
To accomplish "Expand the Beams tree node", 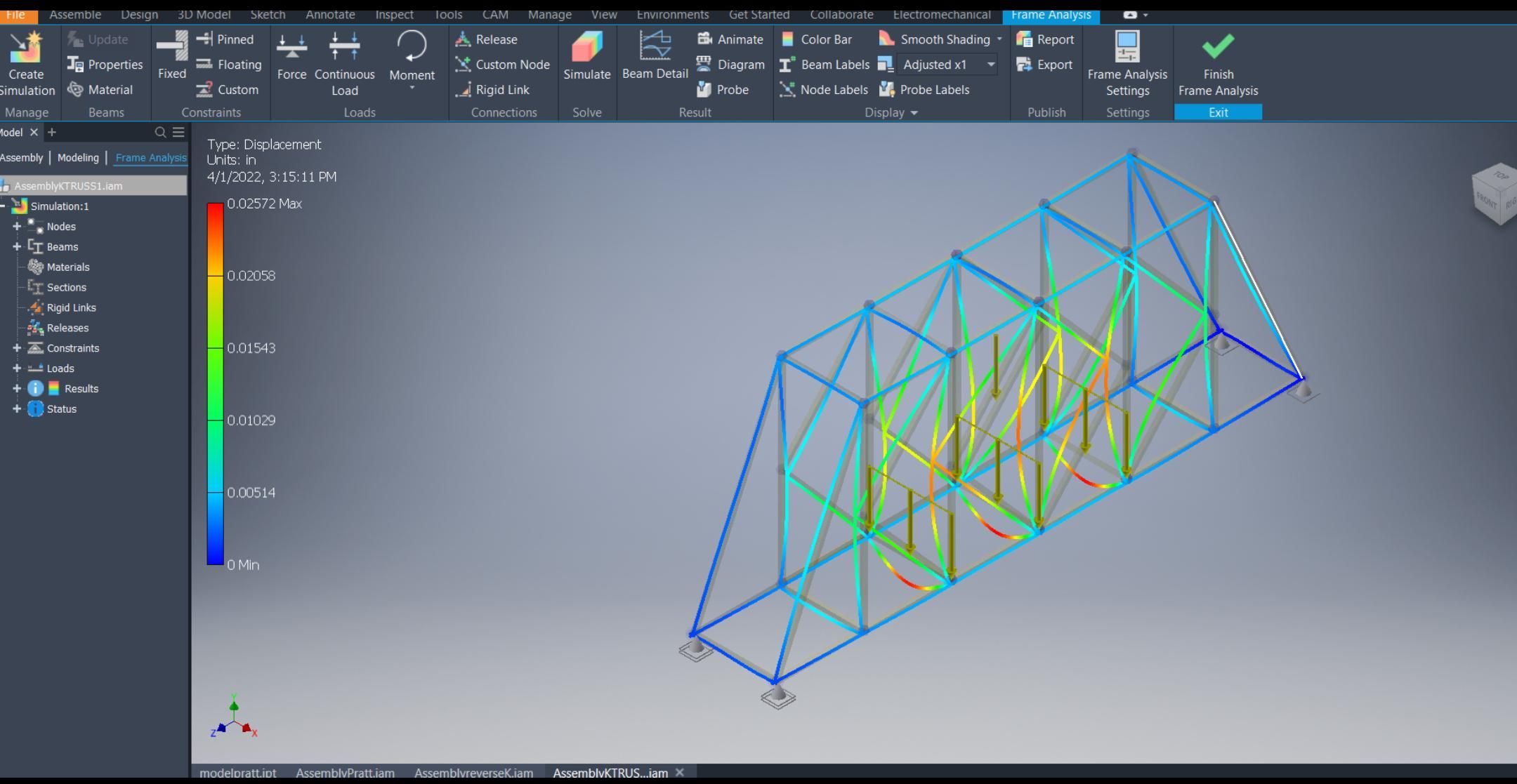I will tap(17, 246).
